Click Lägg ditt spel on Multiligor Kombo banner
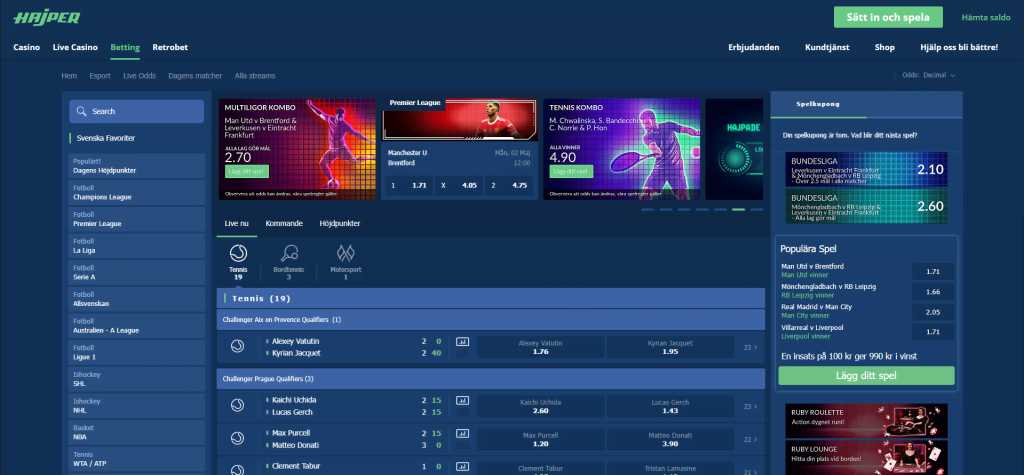 pyautogui.click(x=247, y=172)
